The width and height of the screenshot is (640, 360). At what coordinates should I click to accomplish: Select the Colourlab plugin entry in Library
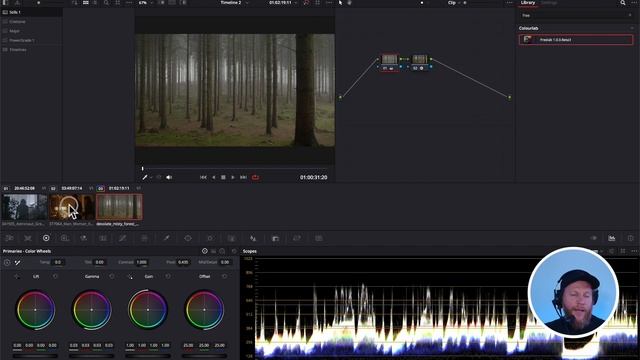(576, 40)
